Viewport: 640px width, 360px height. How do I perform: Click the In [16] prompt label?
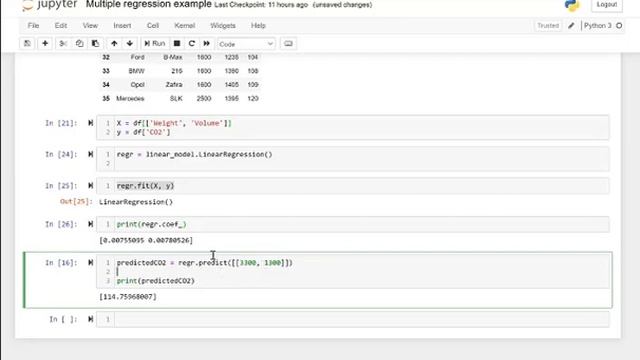61,262
